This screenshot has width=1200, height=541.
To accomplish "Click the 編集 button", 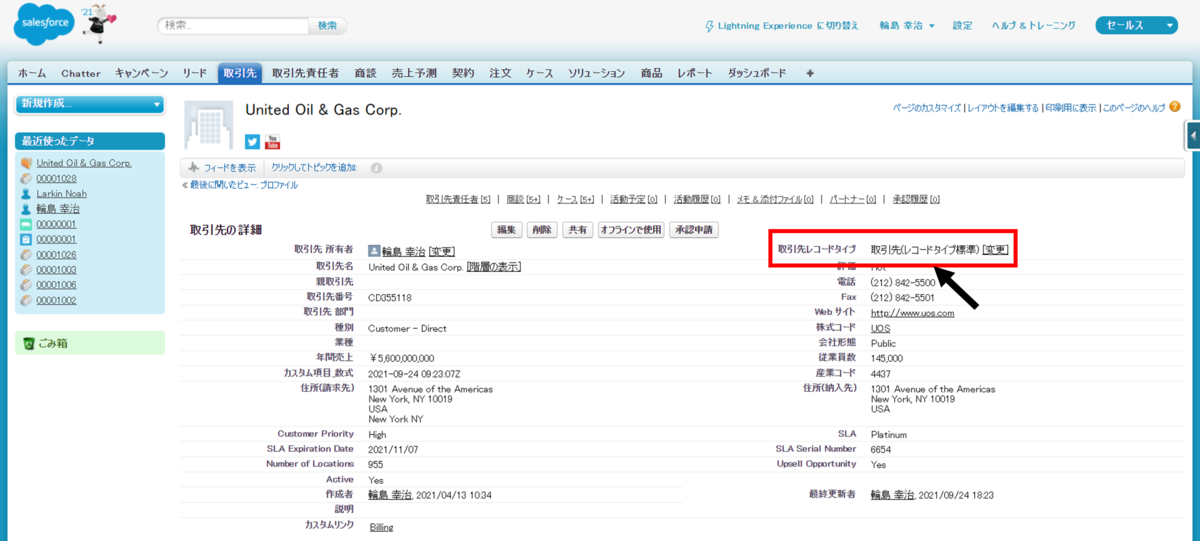I will [507, 230].
